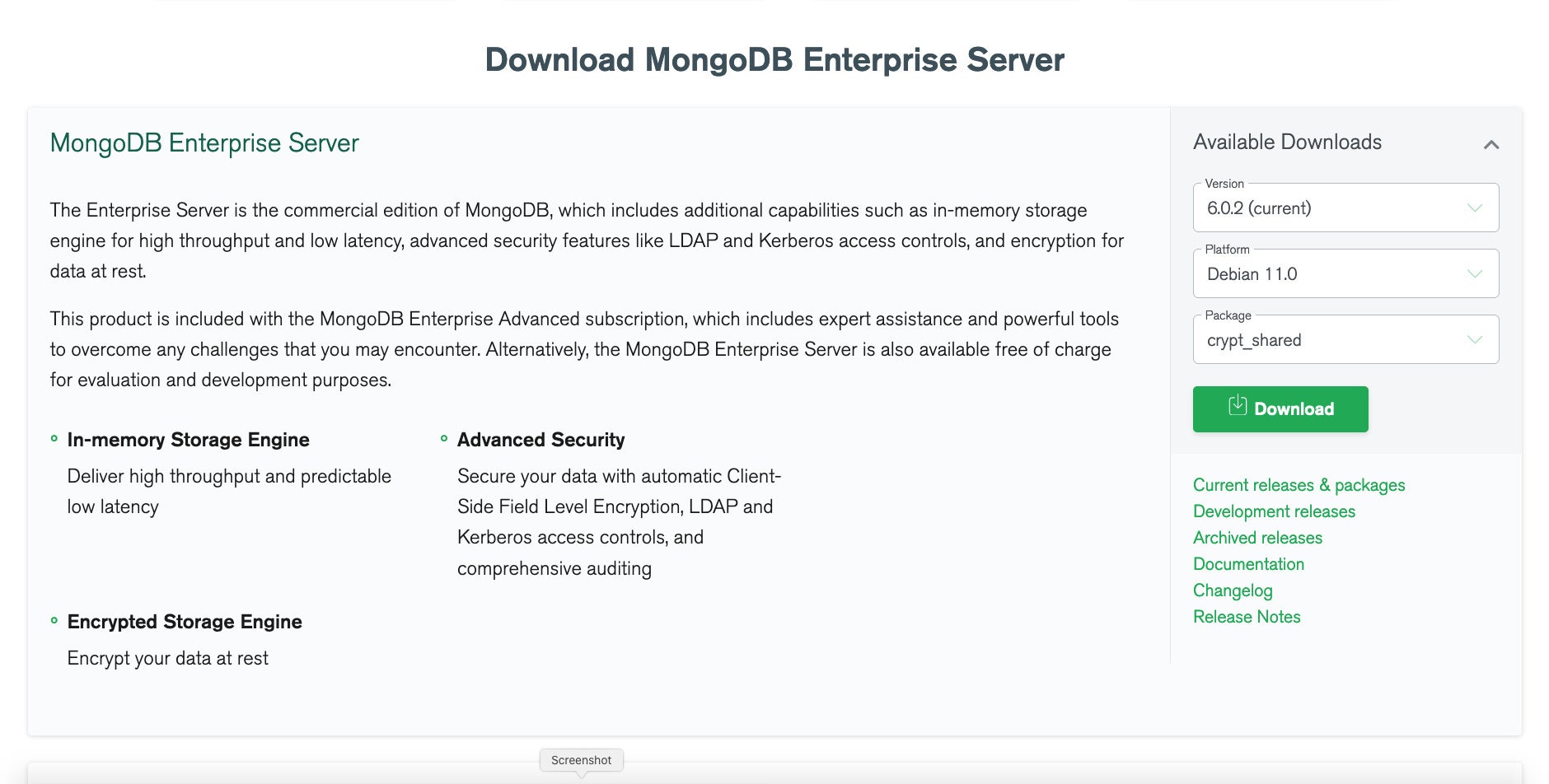Screen dimensions: 1549x784
Task: Click 'Deliver high throughput and predictable' text
Action: coord(229,477)
